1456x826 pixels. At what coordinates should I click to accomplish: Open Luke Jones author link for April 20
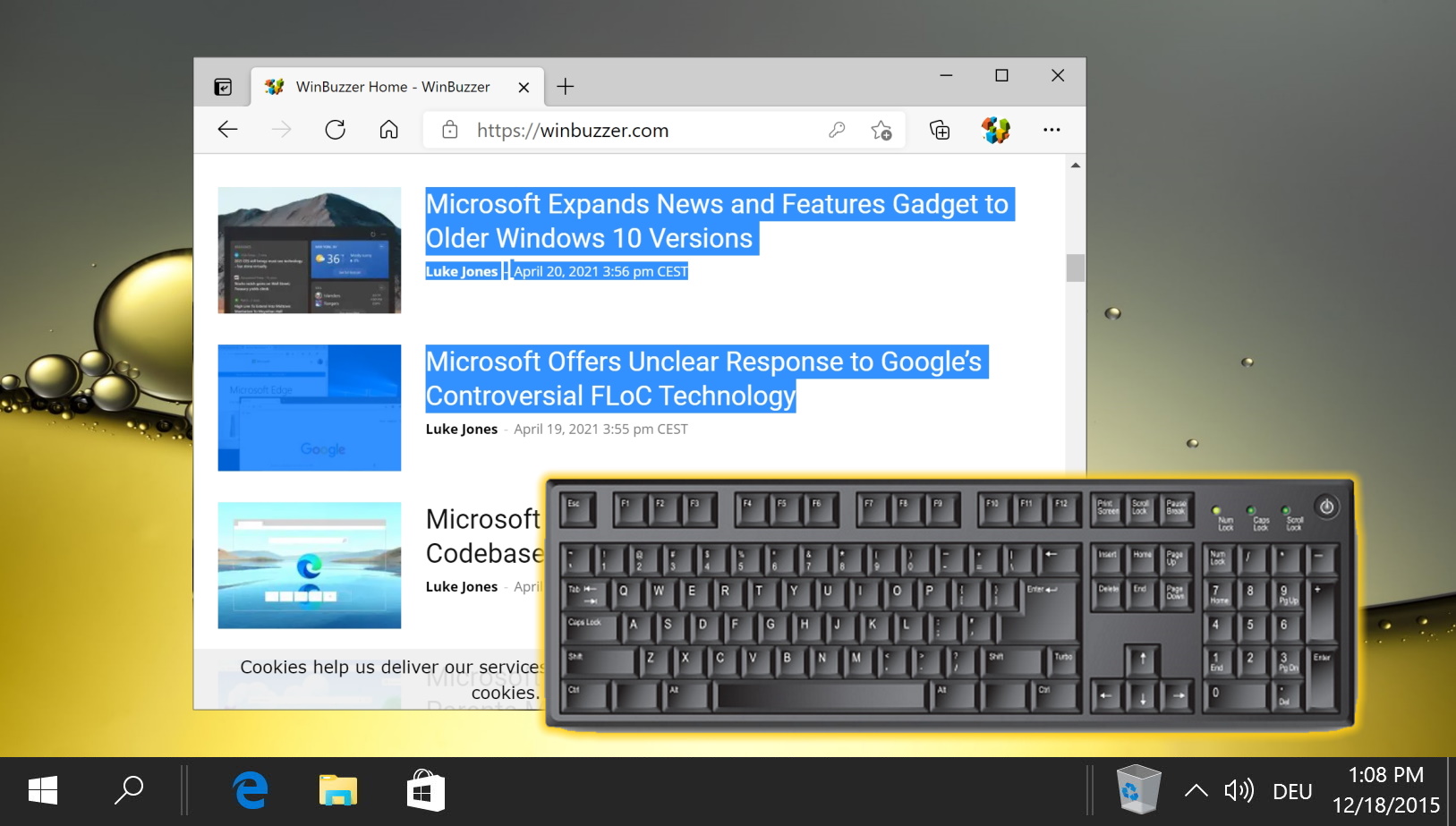pos(462,271)
